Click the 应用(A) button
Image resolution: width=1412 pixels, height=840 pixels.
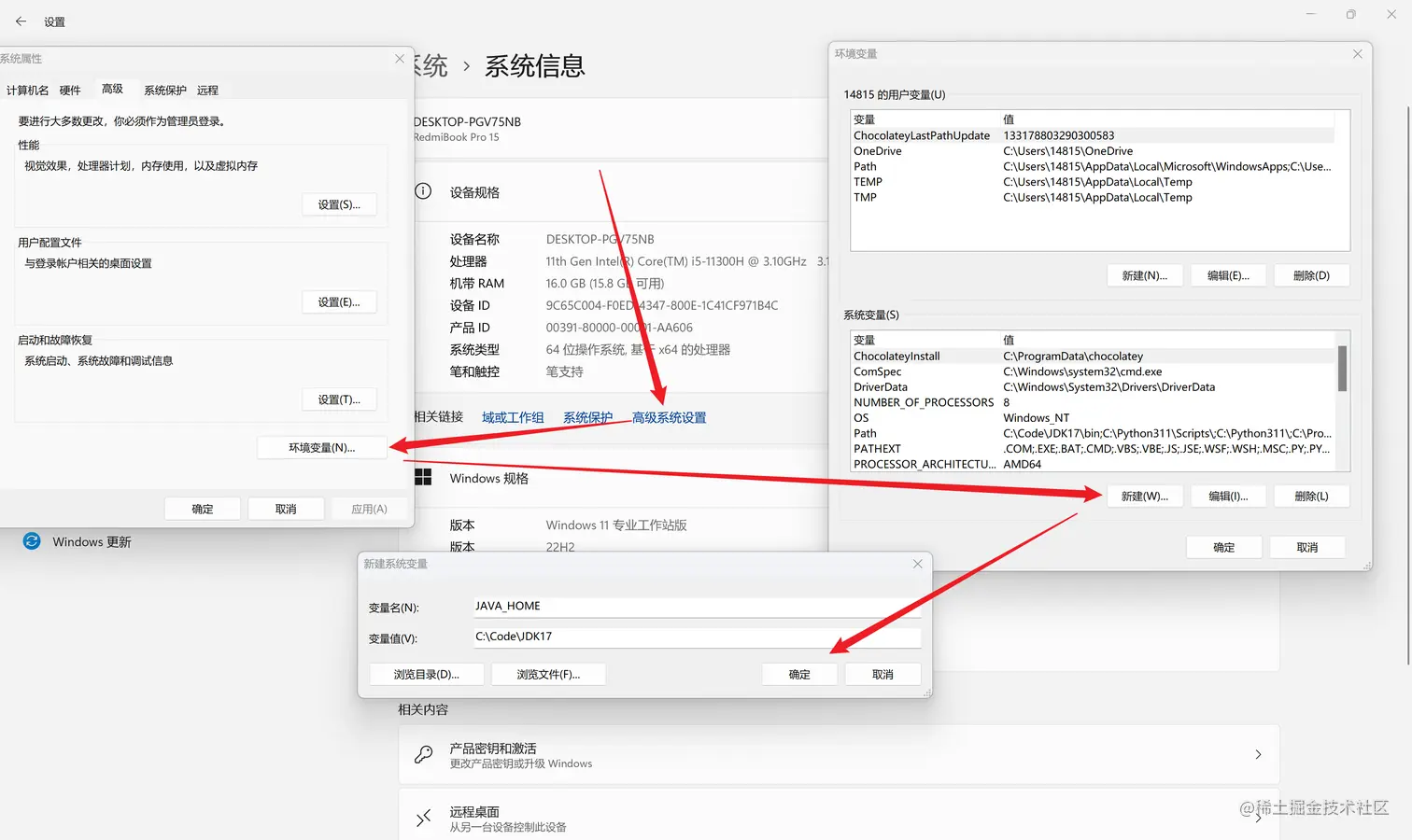pos(369,509)
